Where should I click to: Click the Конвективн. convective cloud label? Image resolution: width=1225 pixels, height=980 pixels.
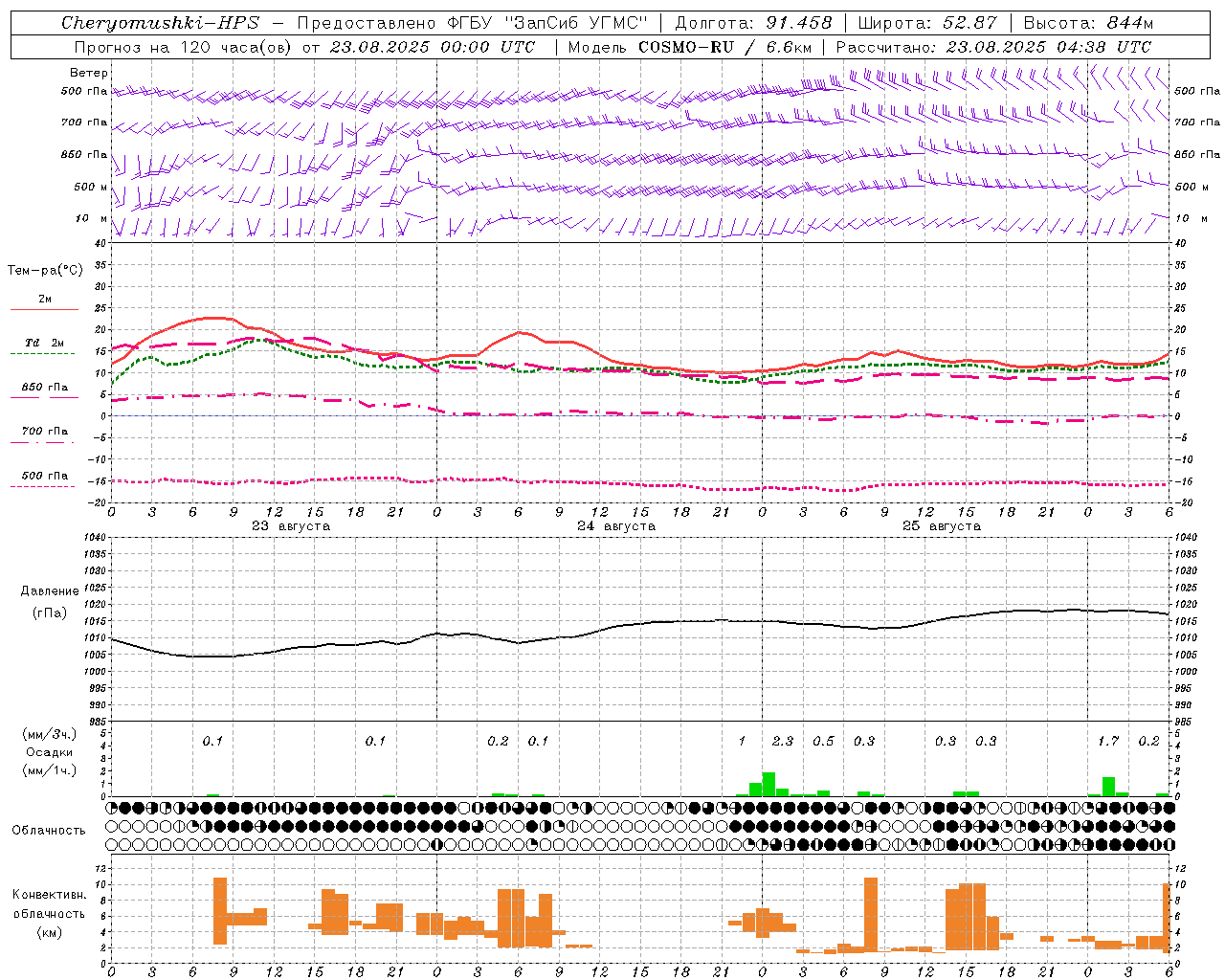click(50, 895)
